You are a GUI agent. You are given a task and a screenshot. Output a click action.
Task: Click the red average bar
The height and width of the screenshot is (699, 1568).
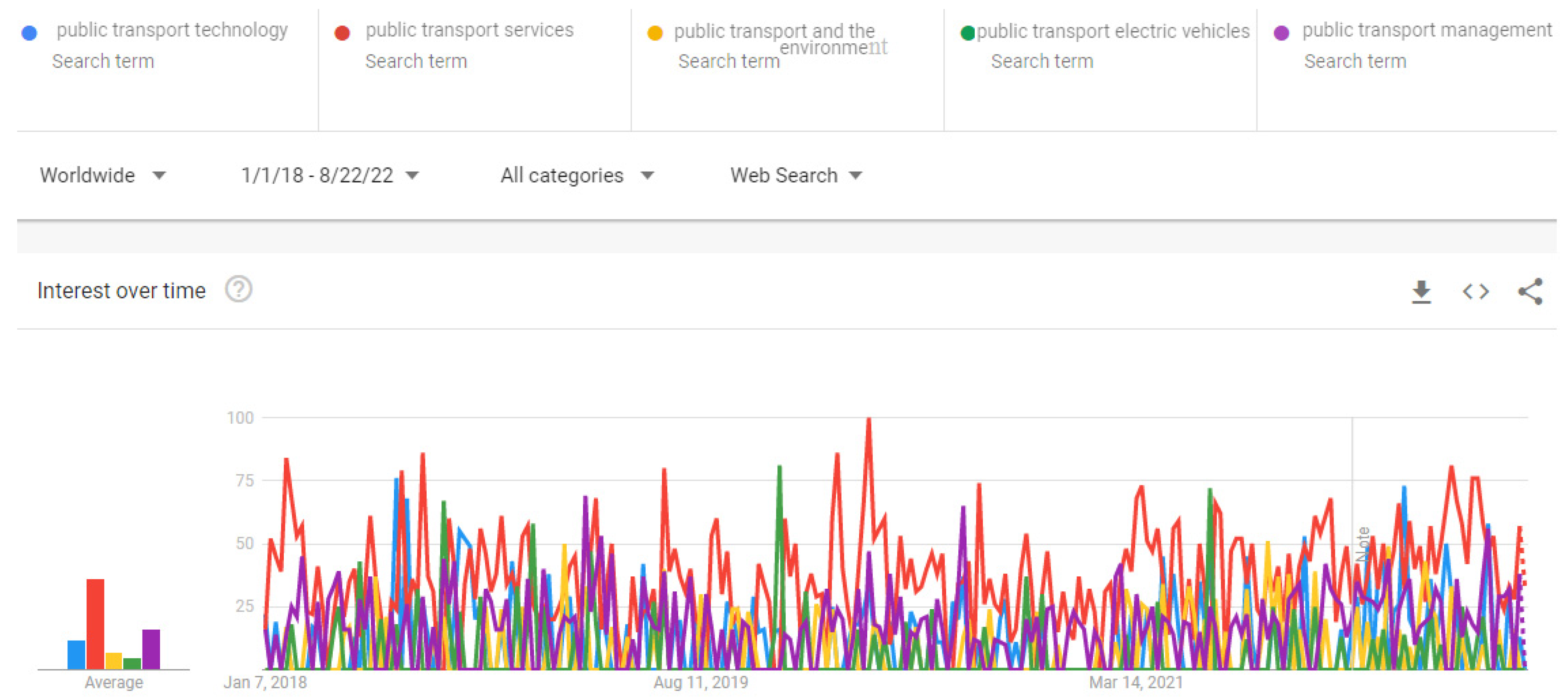click(x=95, y=623)
